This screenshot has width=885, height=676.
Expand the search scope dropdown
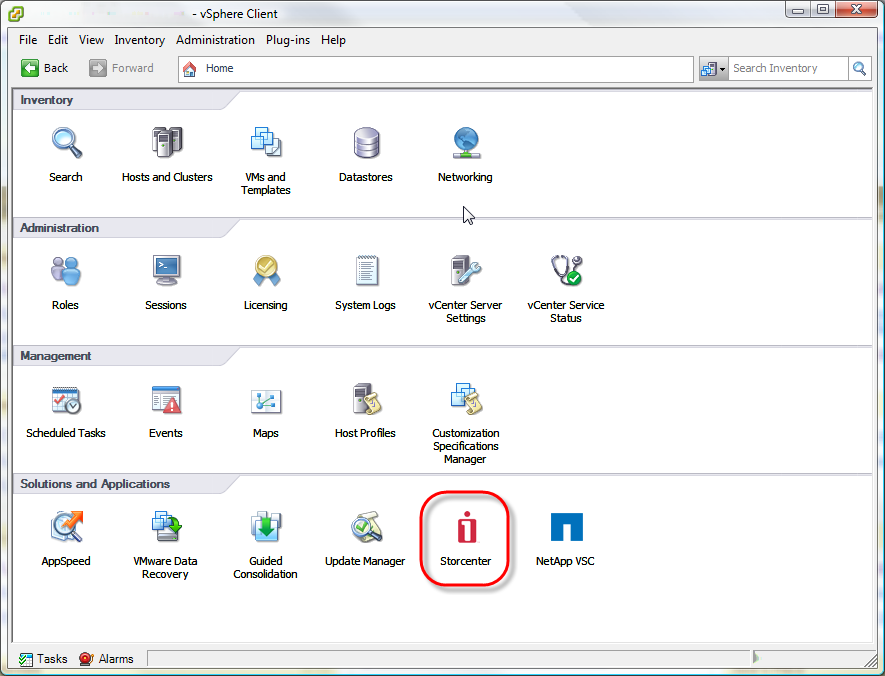coord(713,69)
